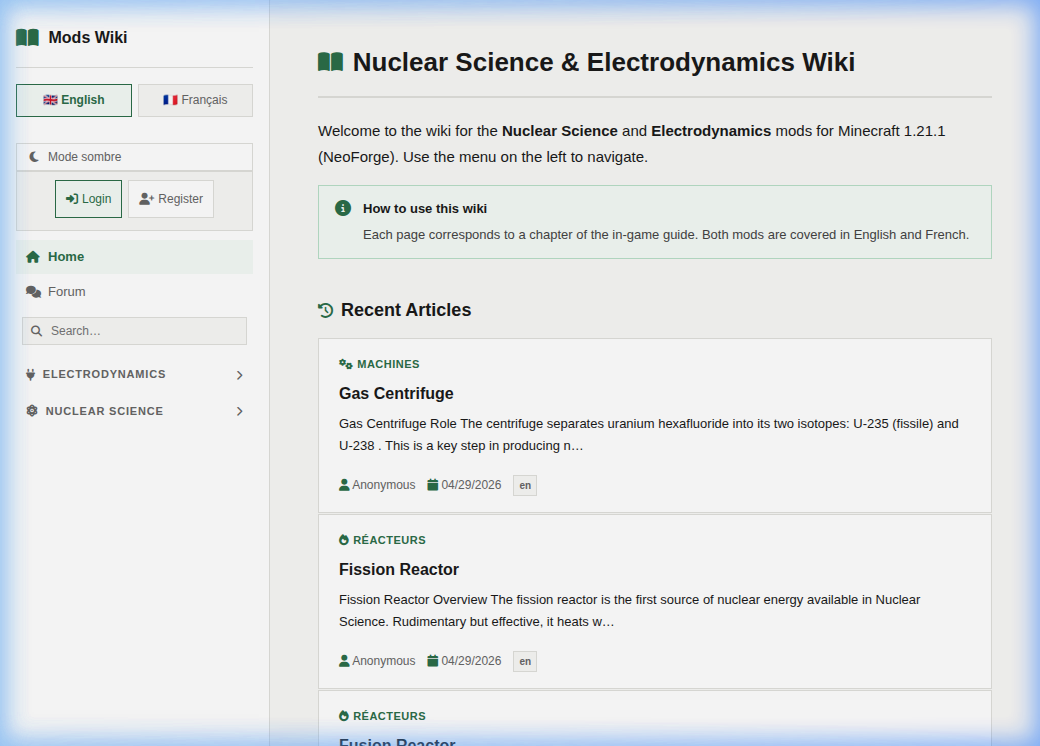
Task: Click the Fission Reactor excerpt text
Action: [629, 610]
